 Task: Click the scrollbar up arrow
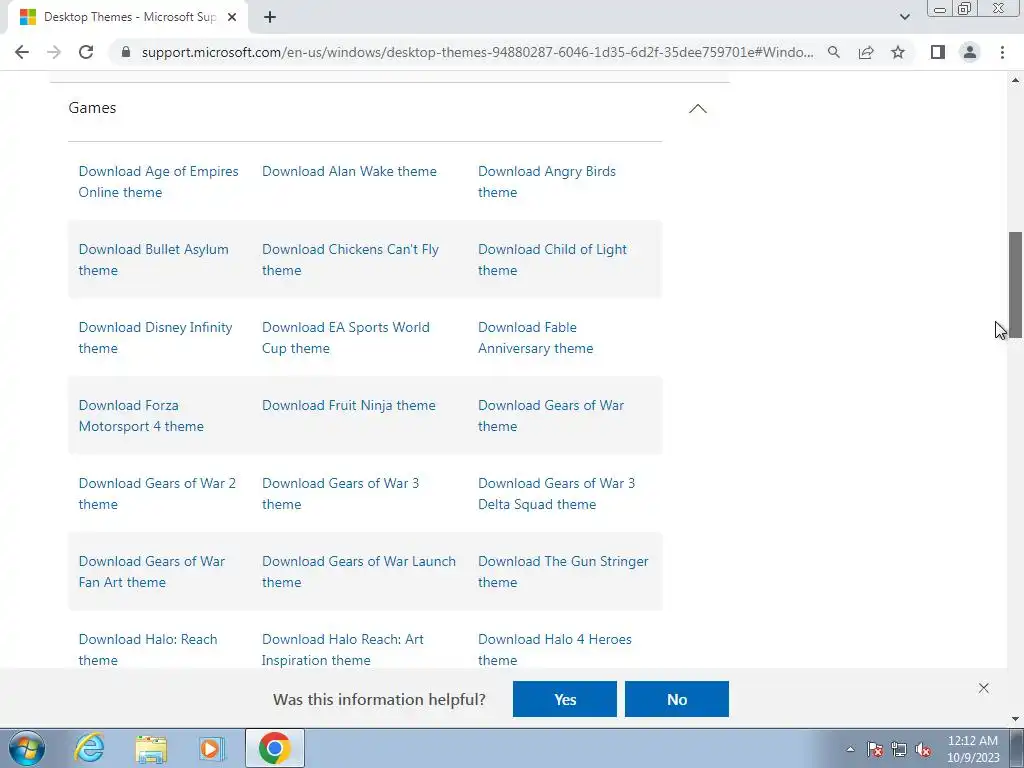pos(1016,80)
